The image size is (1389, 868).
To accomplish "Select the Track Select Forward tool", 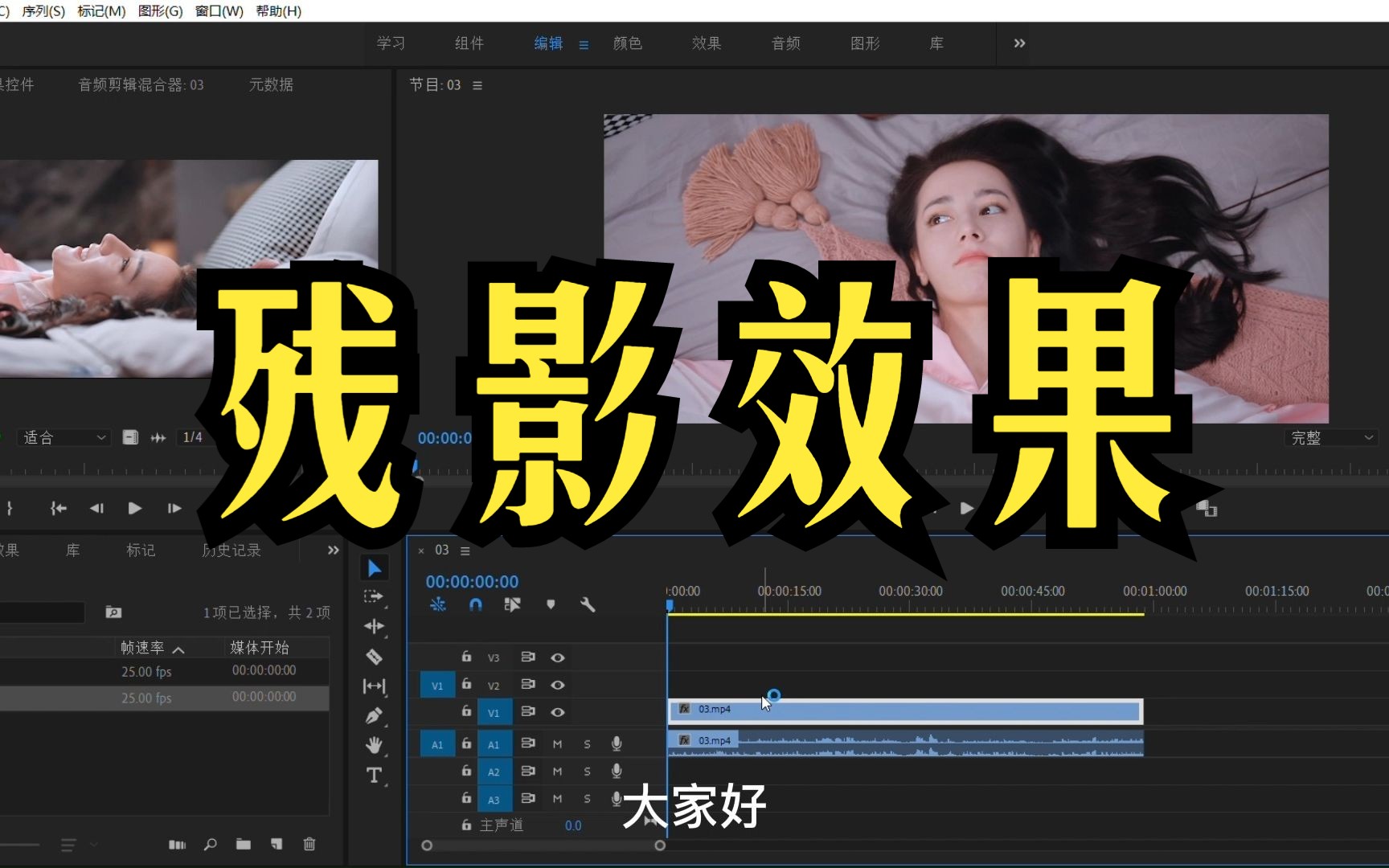I will click(x=375, y=596).
